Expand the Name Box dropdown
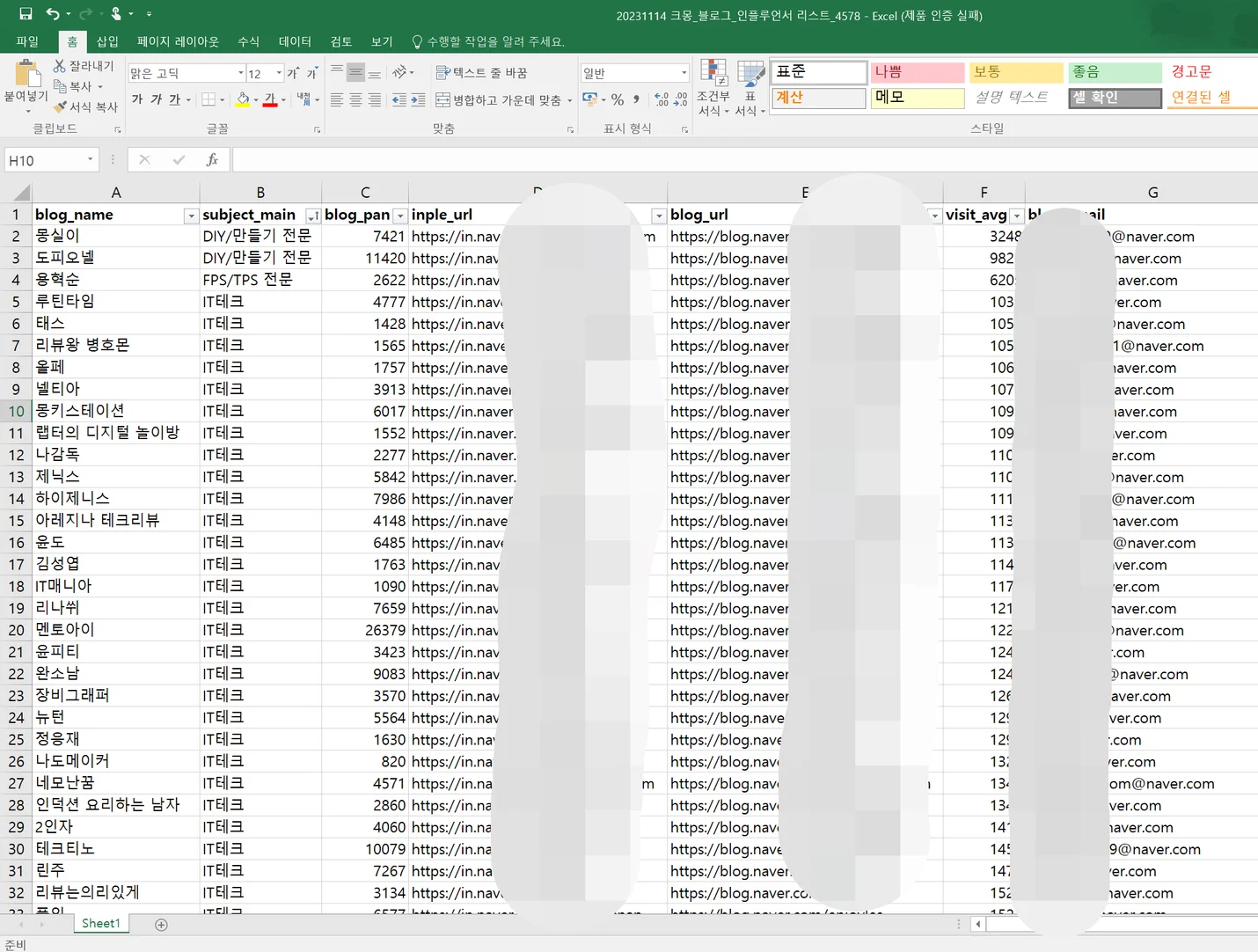Image resolution: width=1258 pixels, height=952 pixels. [x=90, y=159]
